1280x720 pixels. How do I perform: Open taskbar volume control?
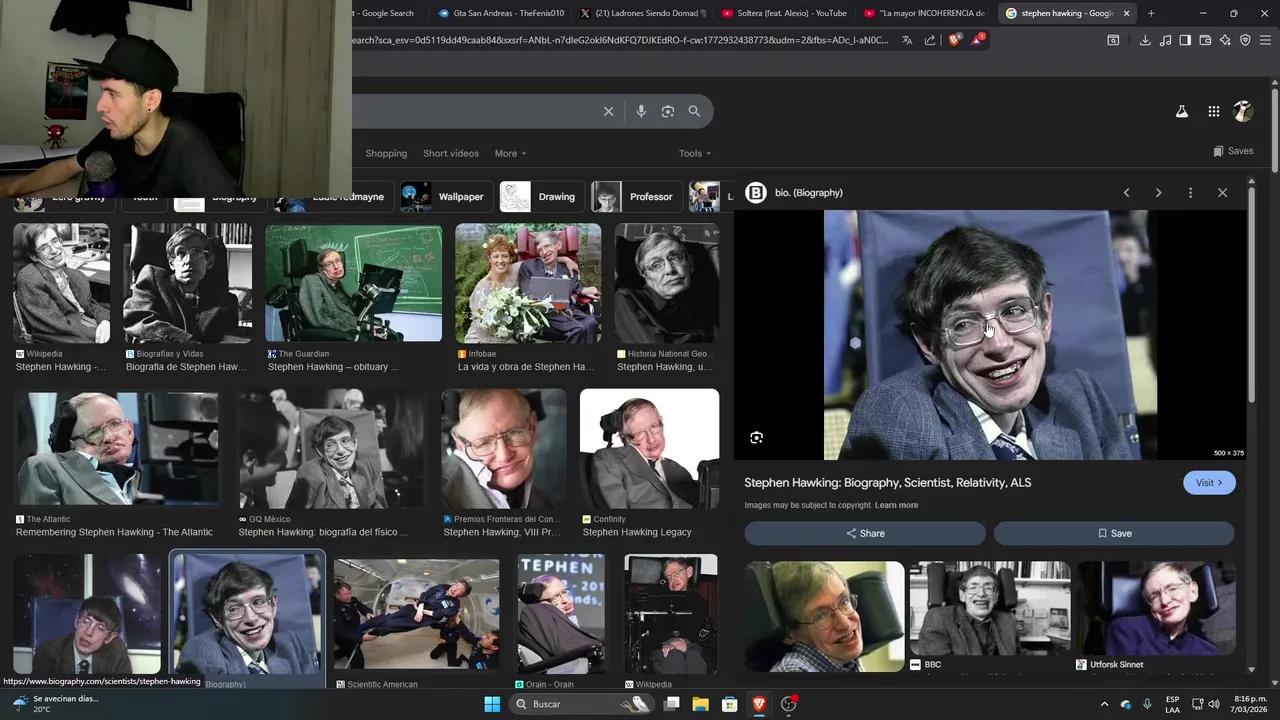pyautogui.click(x=1214, y=704)
